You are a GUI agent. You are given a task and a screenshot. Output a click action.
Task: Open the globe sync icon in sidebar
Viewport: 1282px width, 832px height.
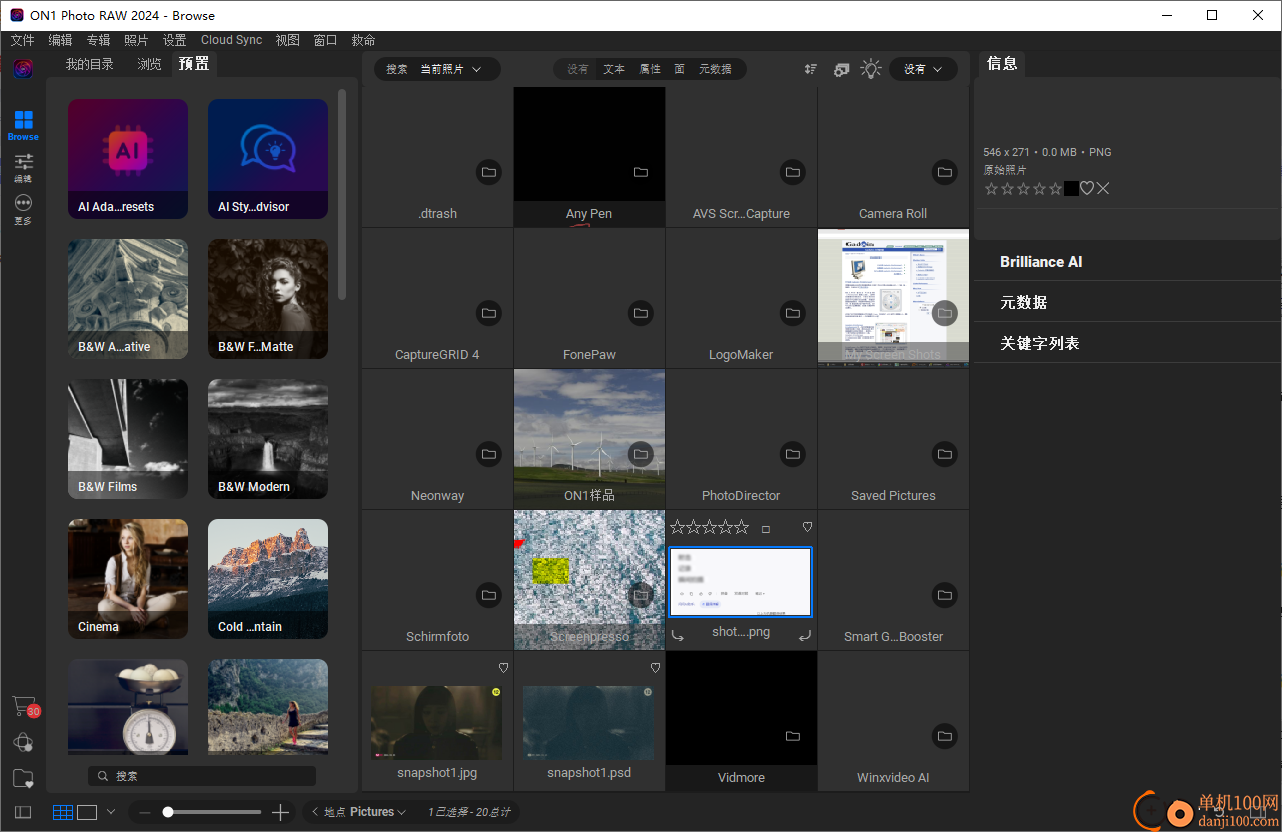23,742
